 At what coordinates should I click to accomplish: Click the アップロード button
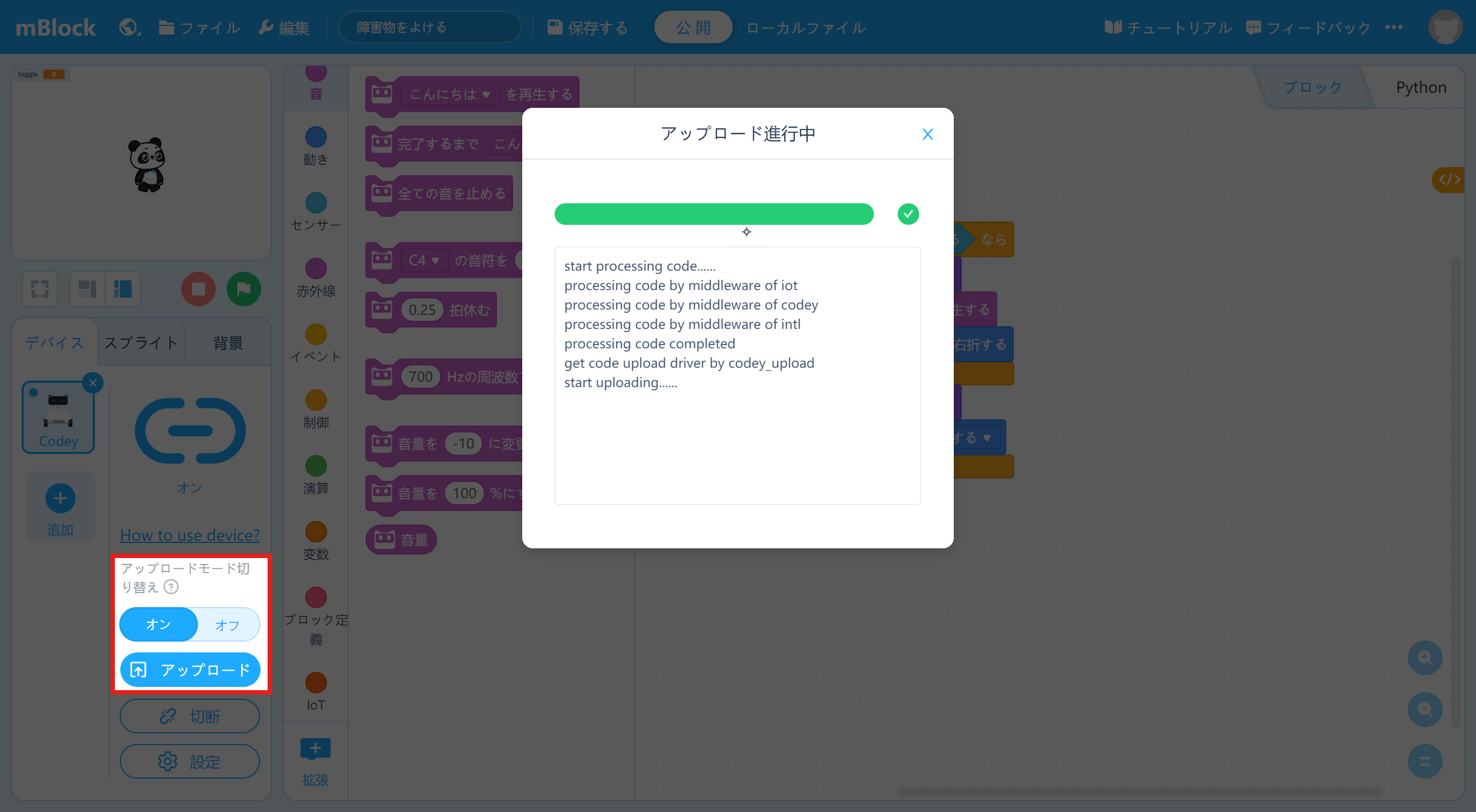[190, 669]
